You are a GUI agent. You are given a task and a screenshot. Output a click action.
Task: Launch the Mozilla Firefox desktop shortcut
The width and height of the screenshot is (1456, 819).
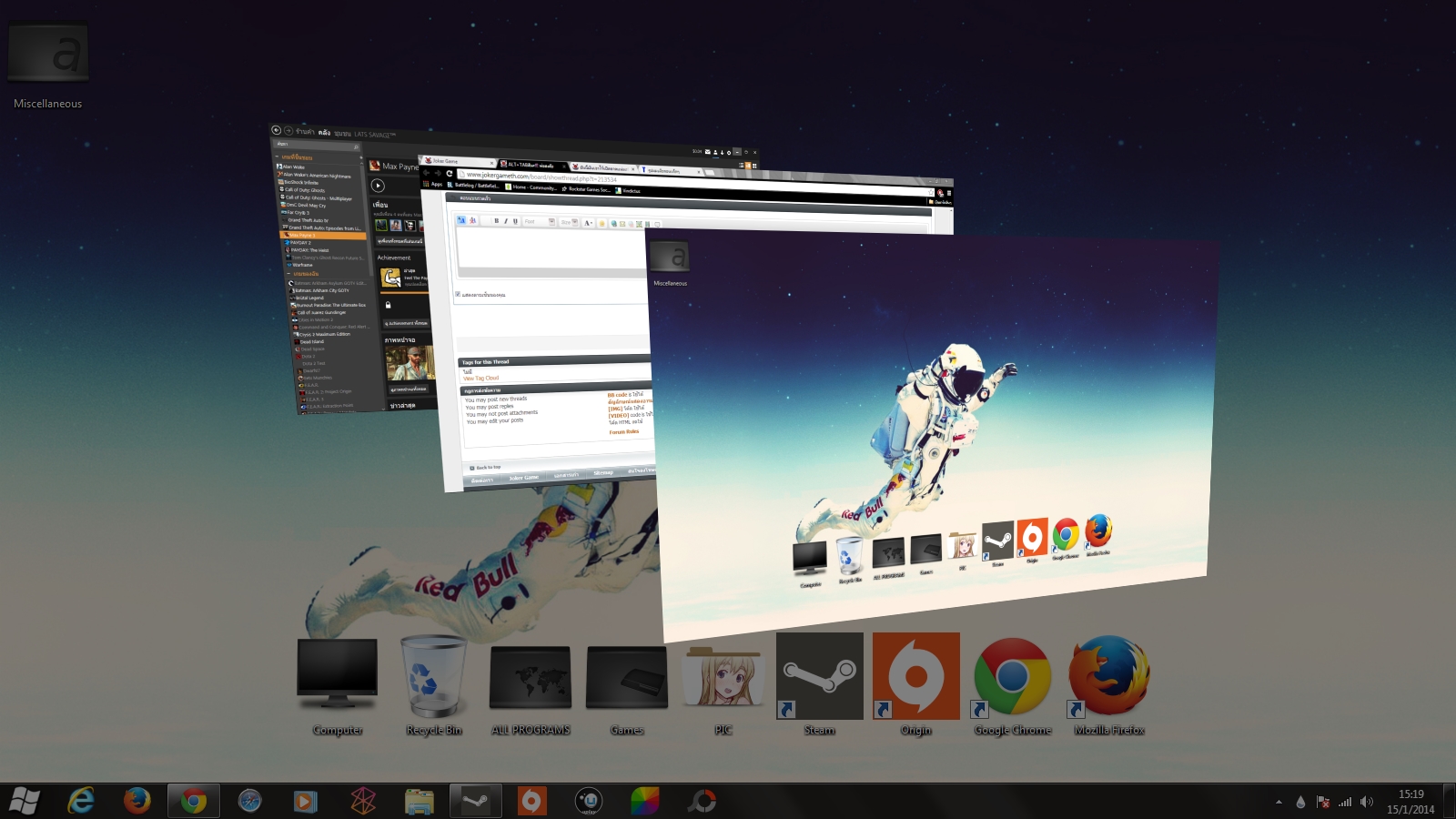1109,686
